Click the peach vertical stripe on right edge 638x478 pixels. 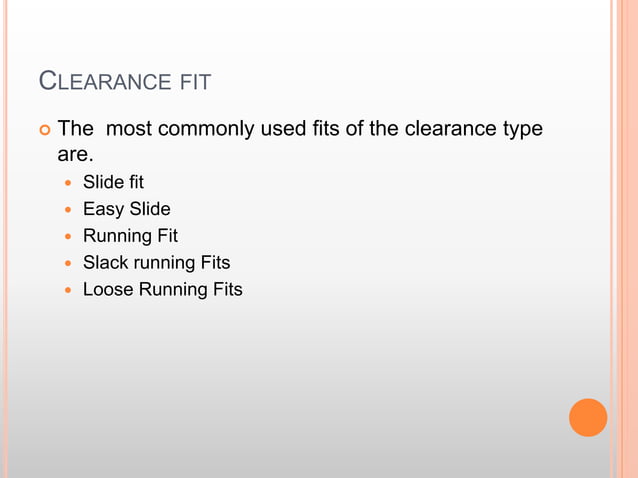[625, 239]
